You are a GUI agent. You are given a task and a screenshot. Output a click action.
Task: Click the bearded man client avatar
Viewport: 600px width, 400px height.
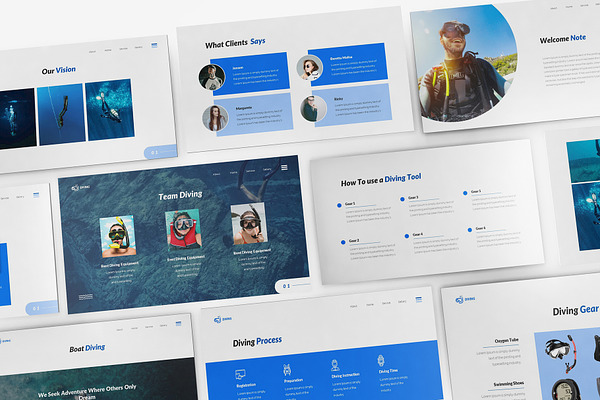[212, 77]
